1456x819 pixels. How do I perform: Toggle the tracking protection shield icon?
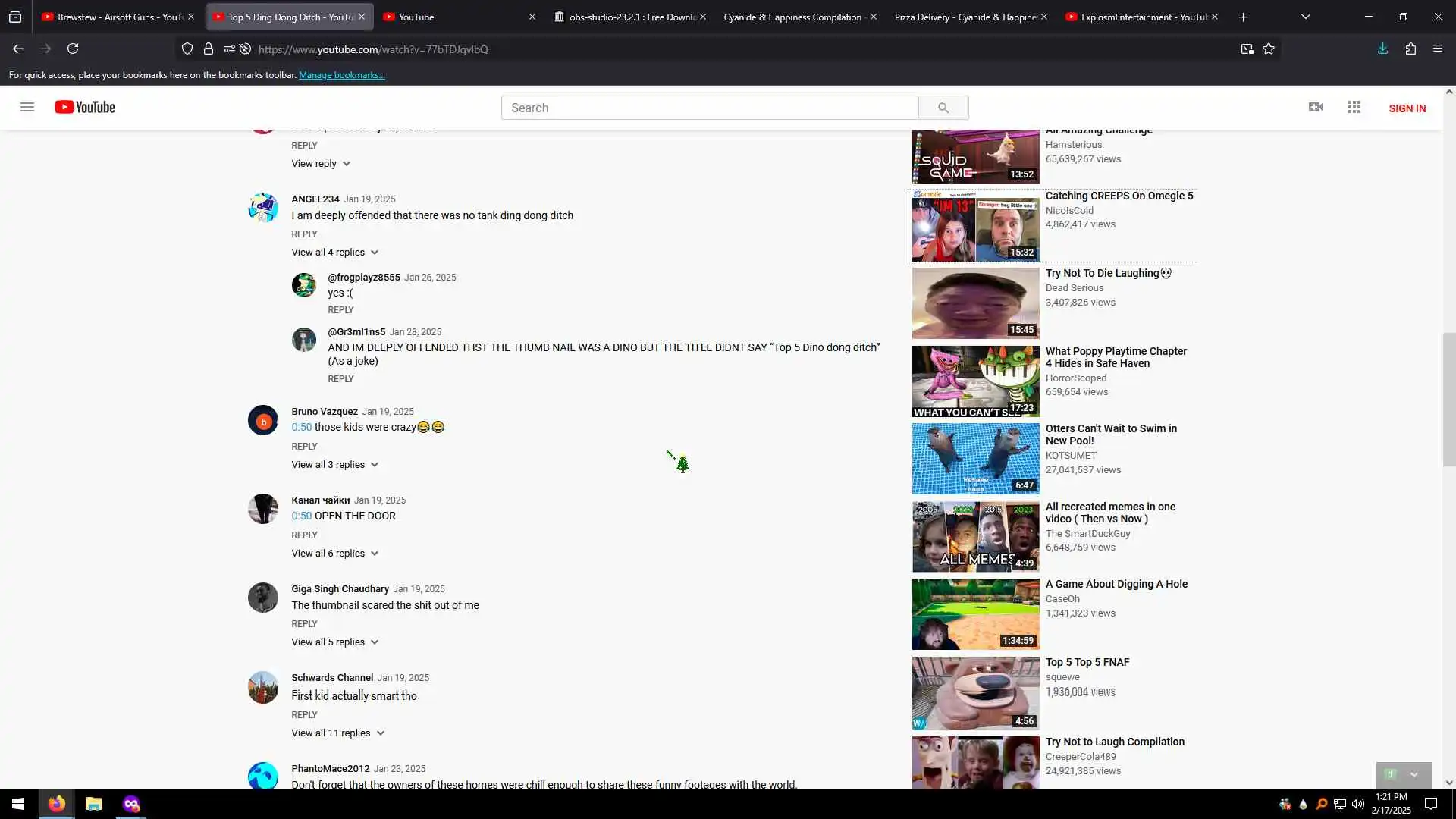coord(187,49)
